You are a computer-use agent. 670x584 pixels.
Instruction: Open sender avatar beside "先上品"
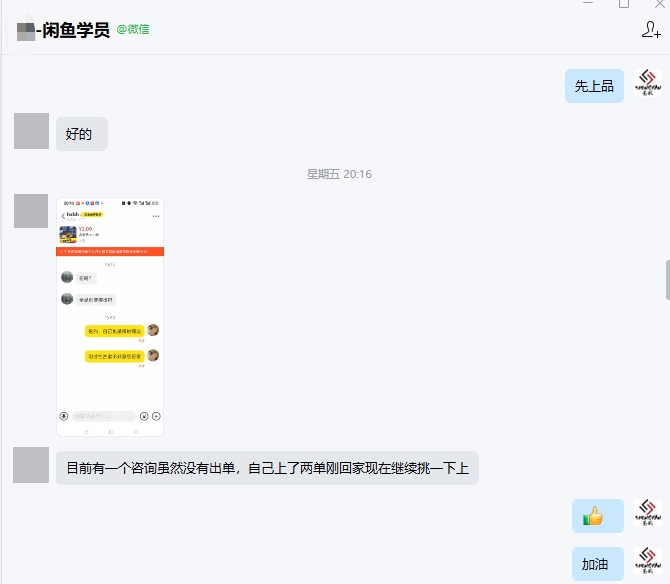(x=647, y=83)
